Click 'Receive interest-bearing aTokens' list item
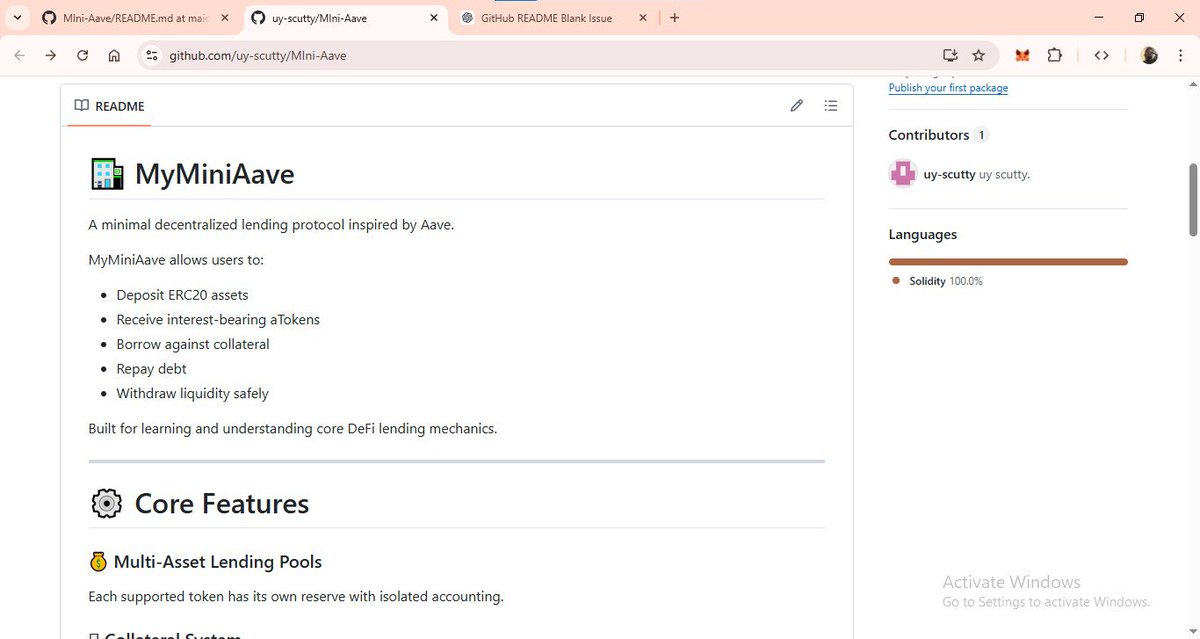 pos(218,320)
